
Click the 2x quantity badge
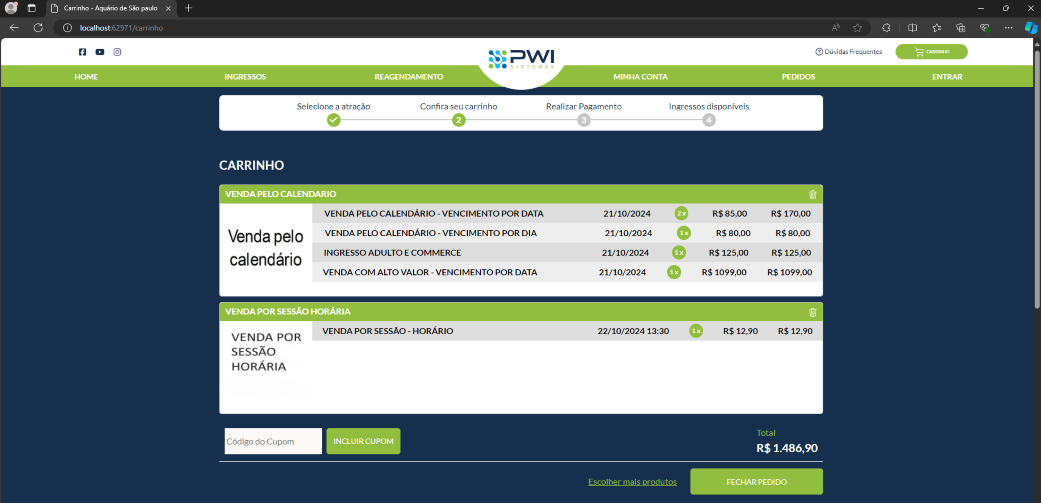pyautogui.click(x=681, y=213)
